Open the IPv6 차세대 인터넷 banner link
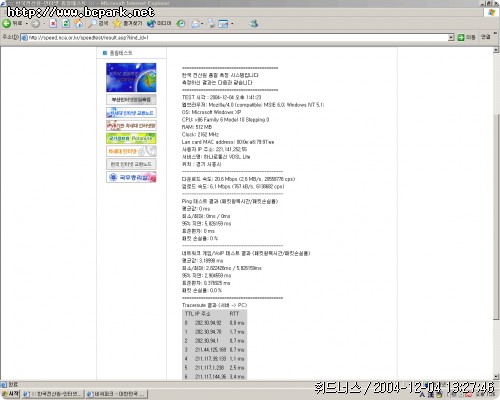500x400 pixels. tap(131, 126)
